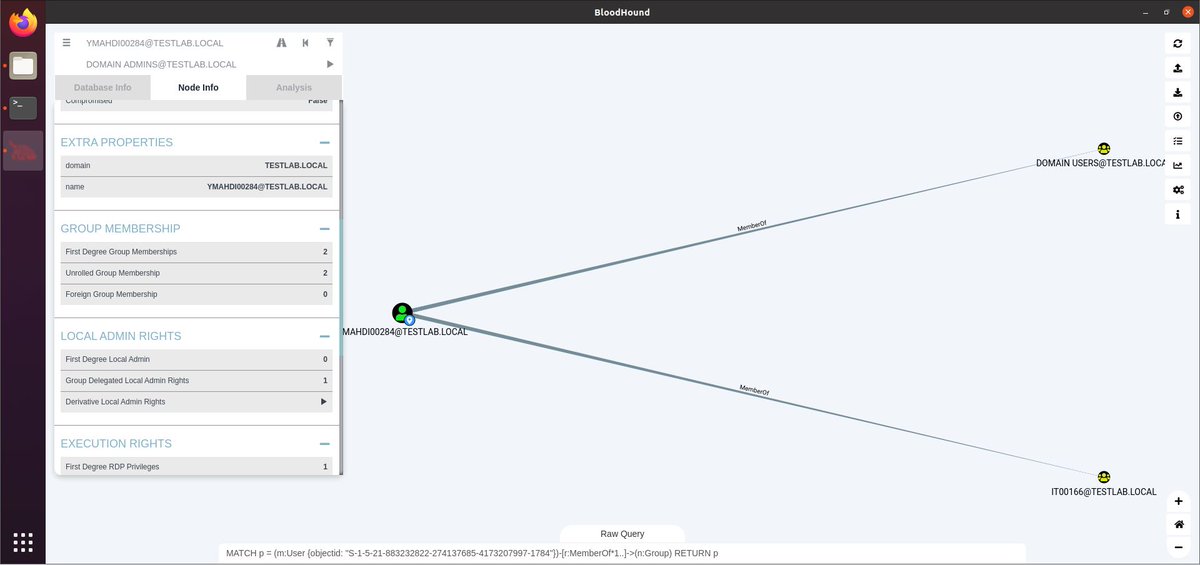Zoom out with the minus icon

1178,547
